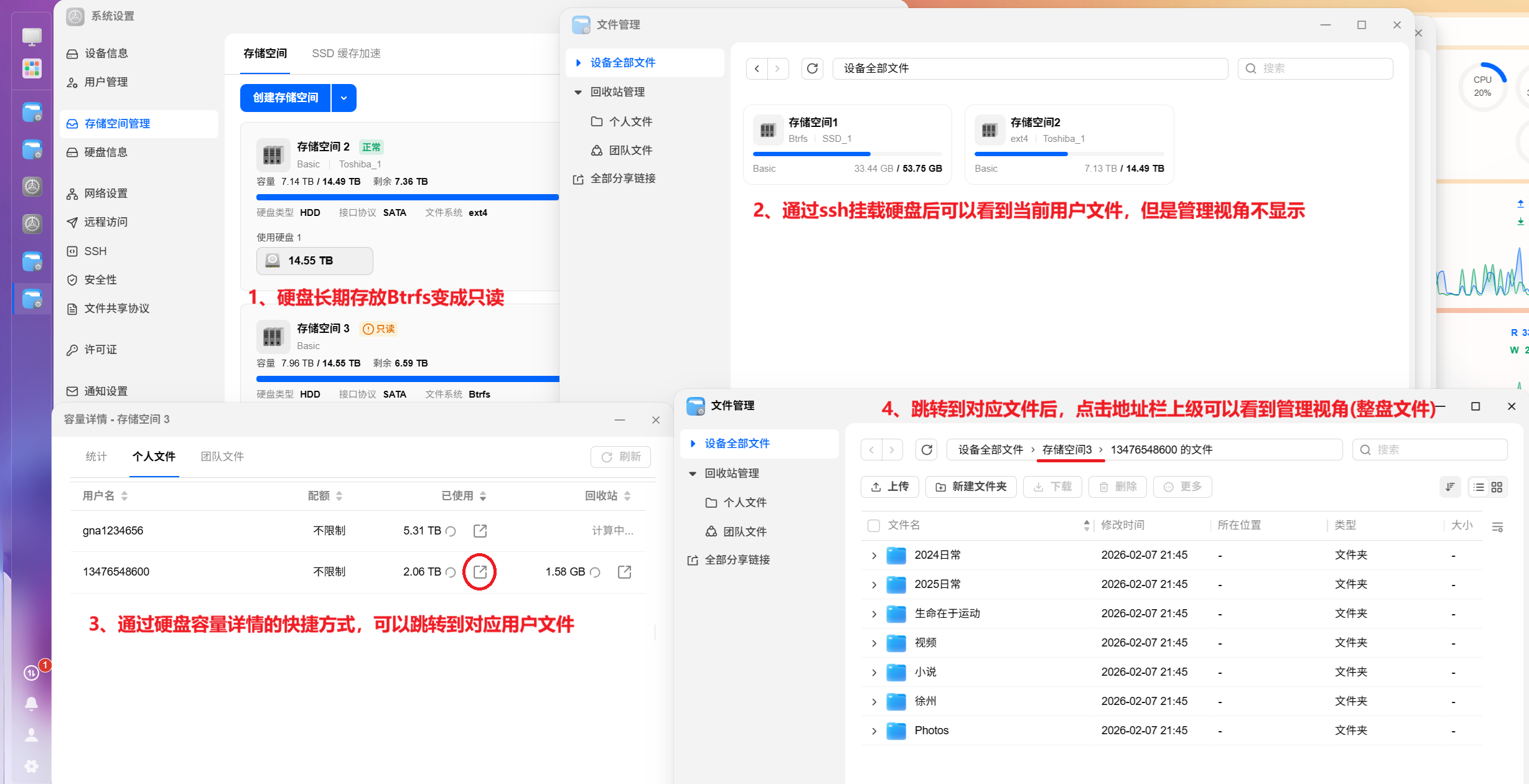
Task: Go back in upper file manager
Action: [x=757, y=68]
